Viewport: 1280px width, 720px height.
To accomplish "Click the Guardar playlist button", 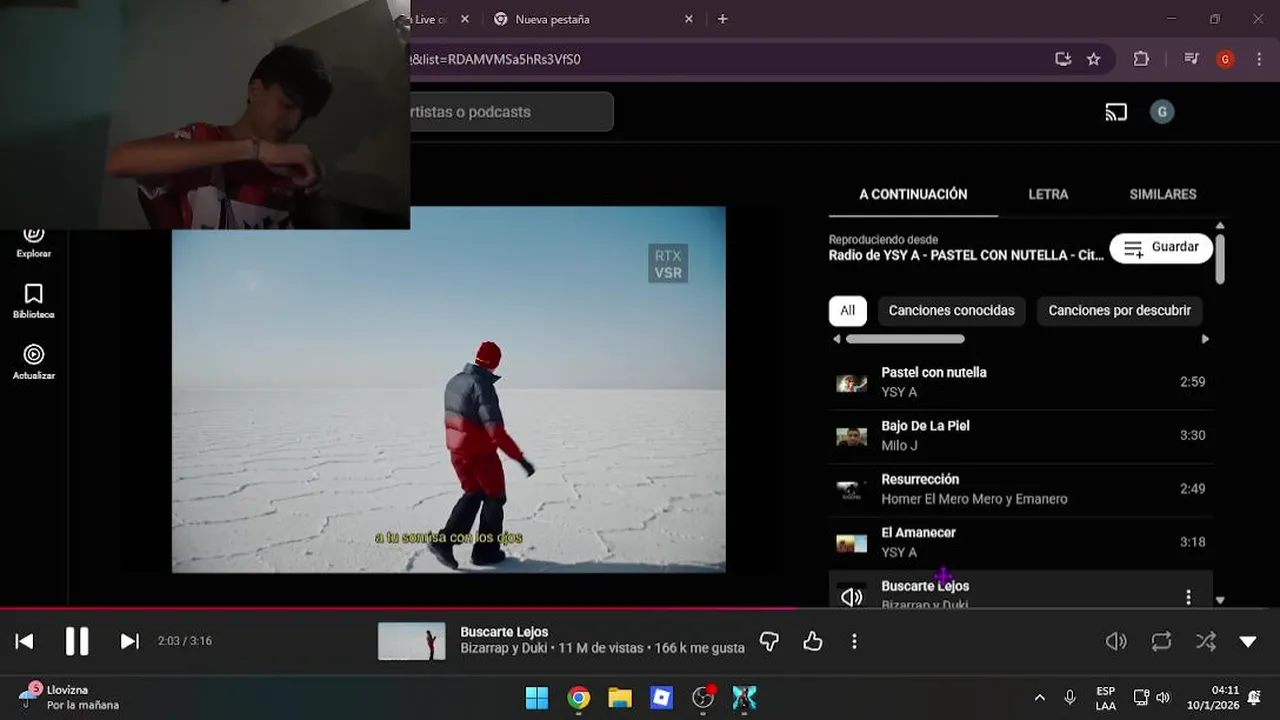I will tap(1161, 247).
